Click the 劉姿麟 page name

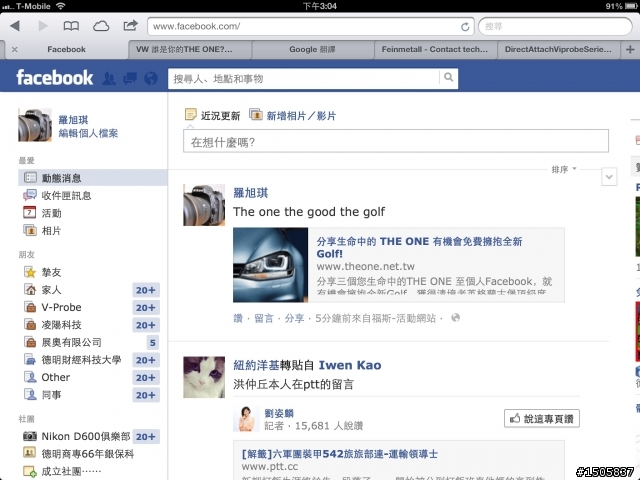point(279,413)
